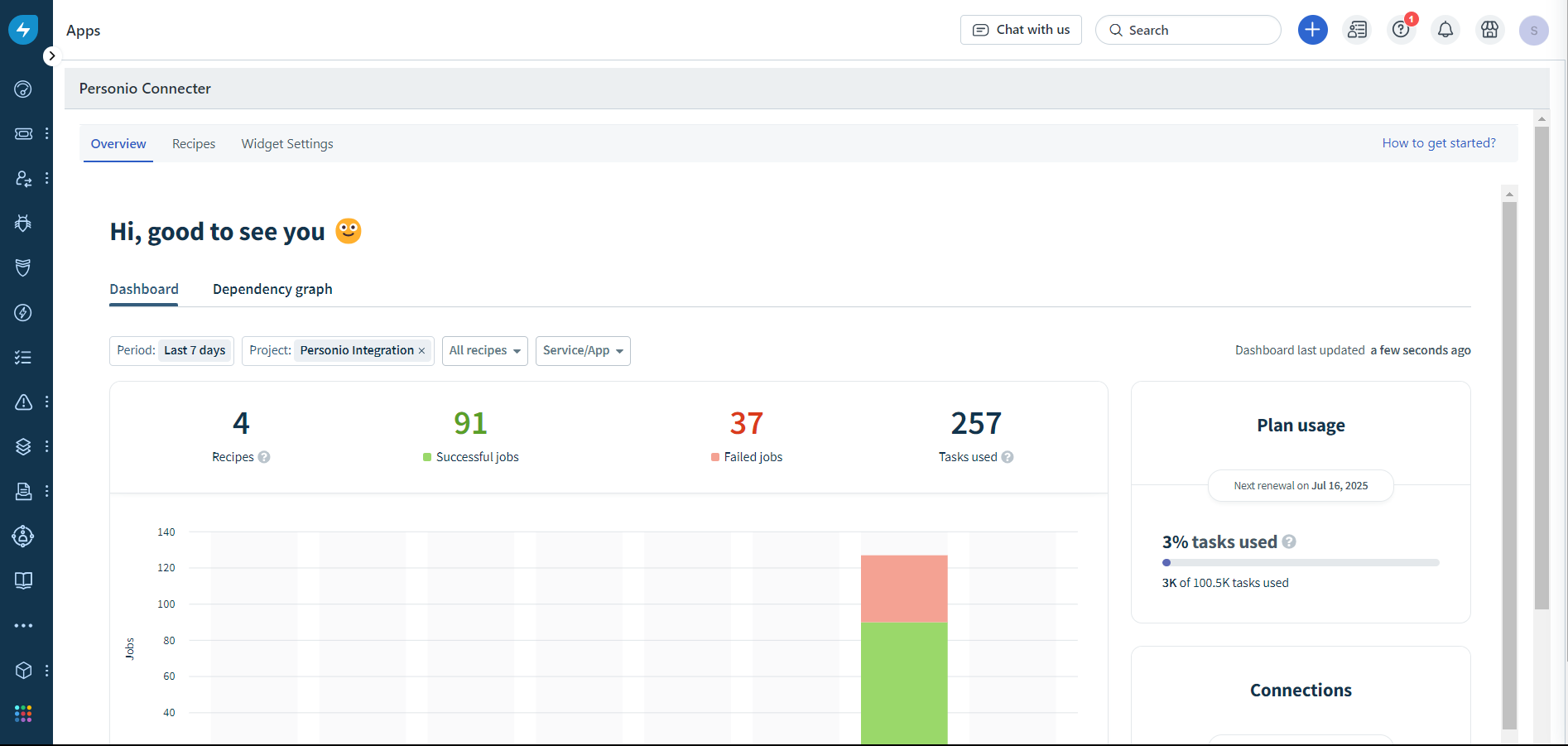Open the person-with-arrows icon in sidebar
Image resolution: width=1568 pixels, height=746 pixels.
[23, 178]
